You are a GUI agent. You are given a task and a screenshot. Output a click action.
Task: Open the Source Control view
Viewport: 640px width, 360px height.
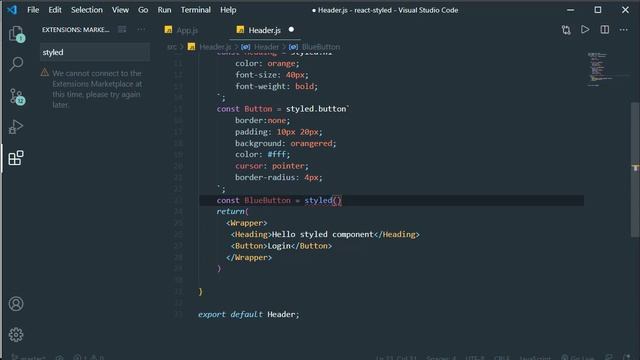pyautogui.click(x=16, y=96)
